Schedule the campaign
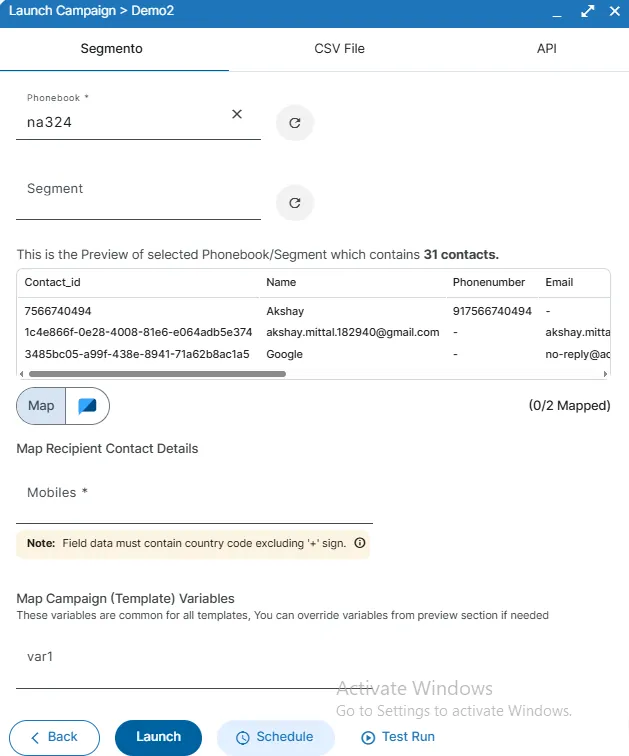The width and height of the screenshot is (629, 756). [275, 737]
